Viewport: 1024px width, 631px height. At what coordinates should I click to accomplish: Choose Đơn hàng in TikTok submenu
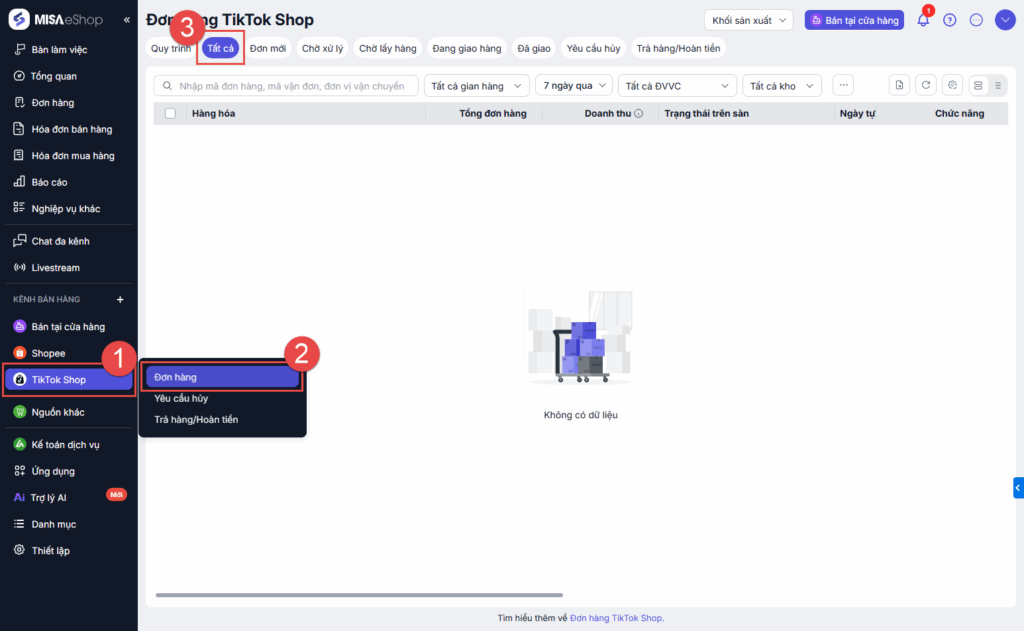[x=222, y=377]
